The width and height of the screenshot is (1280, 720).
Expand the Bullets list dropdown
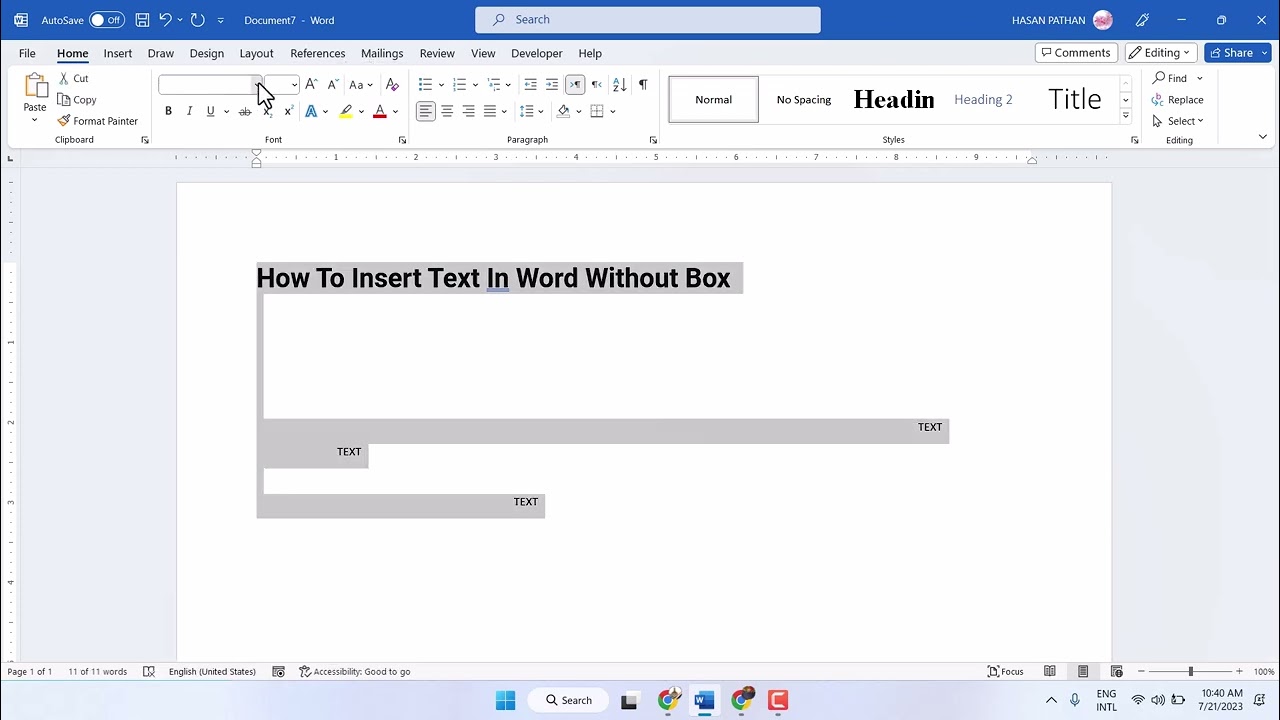click(x=441, y=85)
